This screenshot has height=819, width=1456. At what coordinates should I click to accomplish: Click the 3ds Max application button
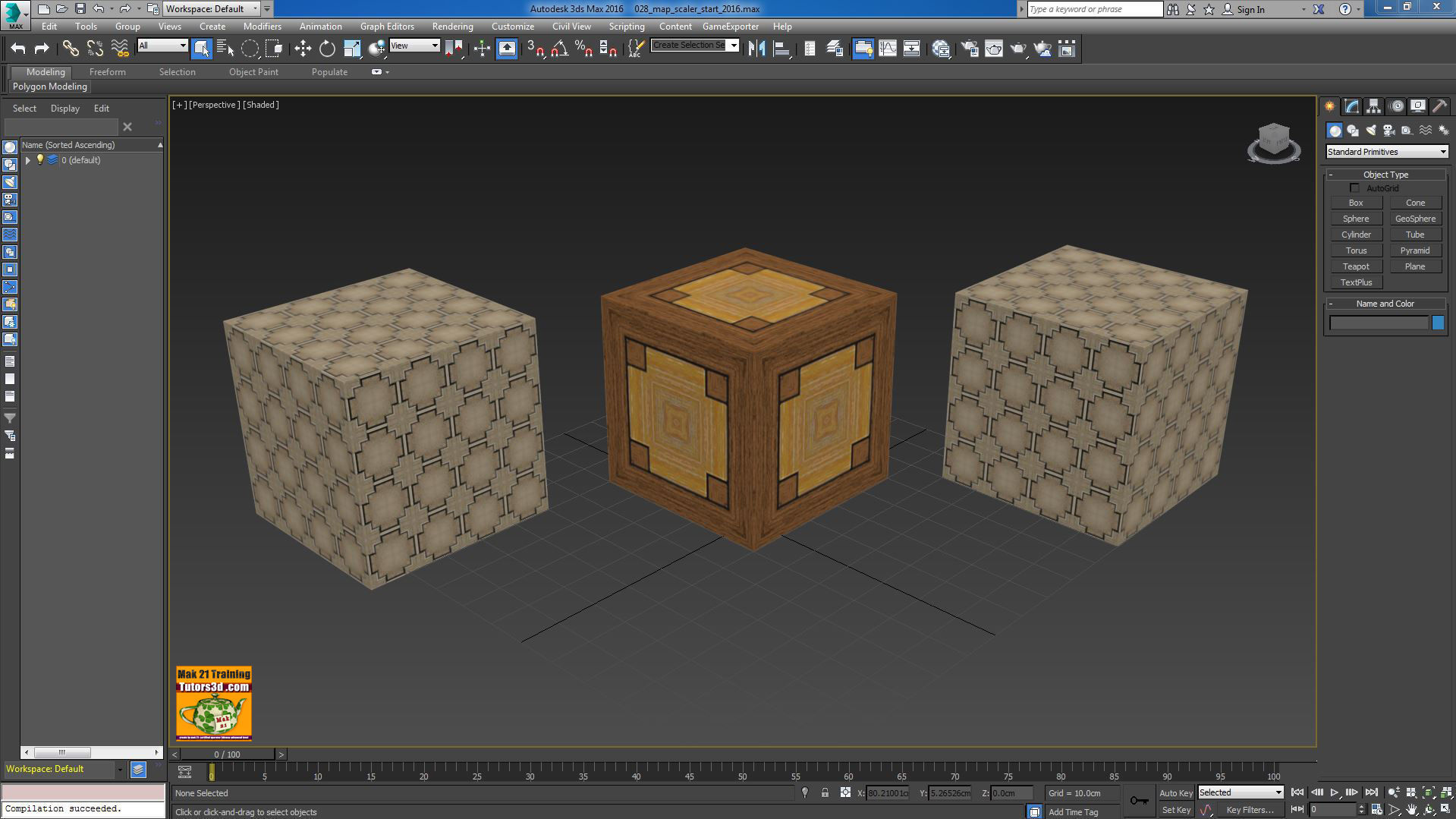tap(15, 14)
